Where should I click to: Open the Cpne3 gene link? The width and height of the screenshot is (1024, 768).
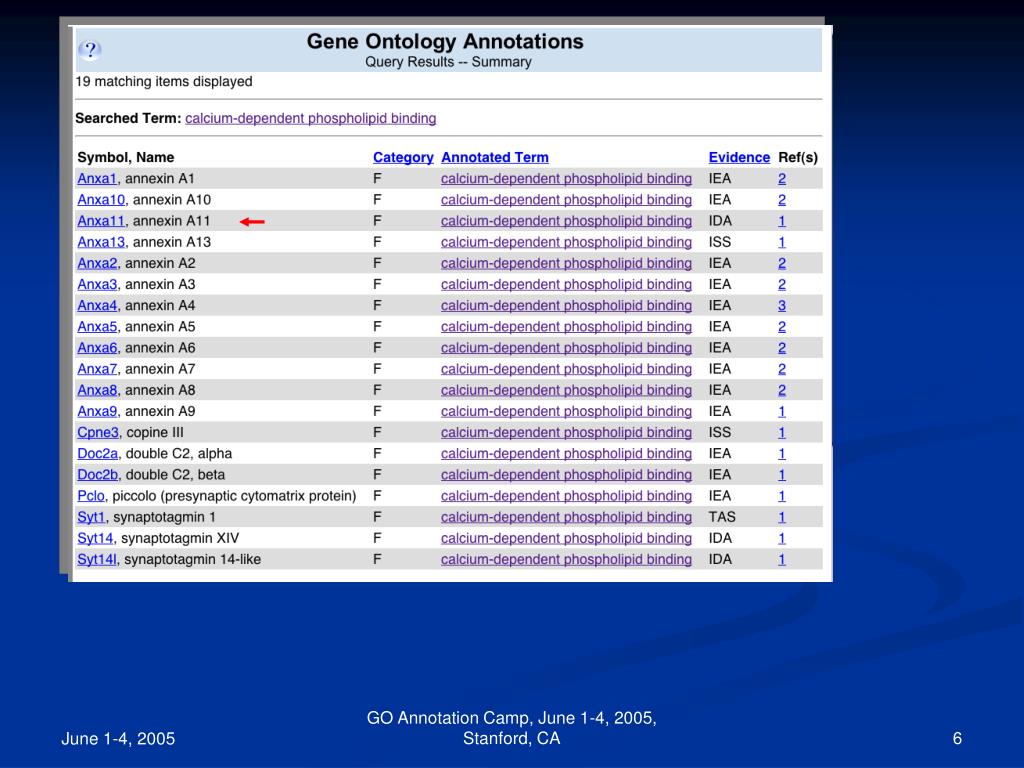click(98, 432)
